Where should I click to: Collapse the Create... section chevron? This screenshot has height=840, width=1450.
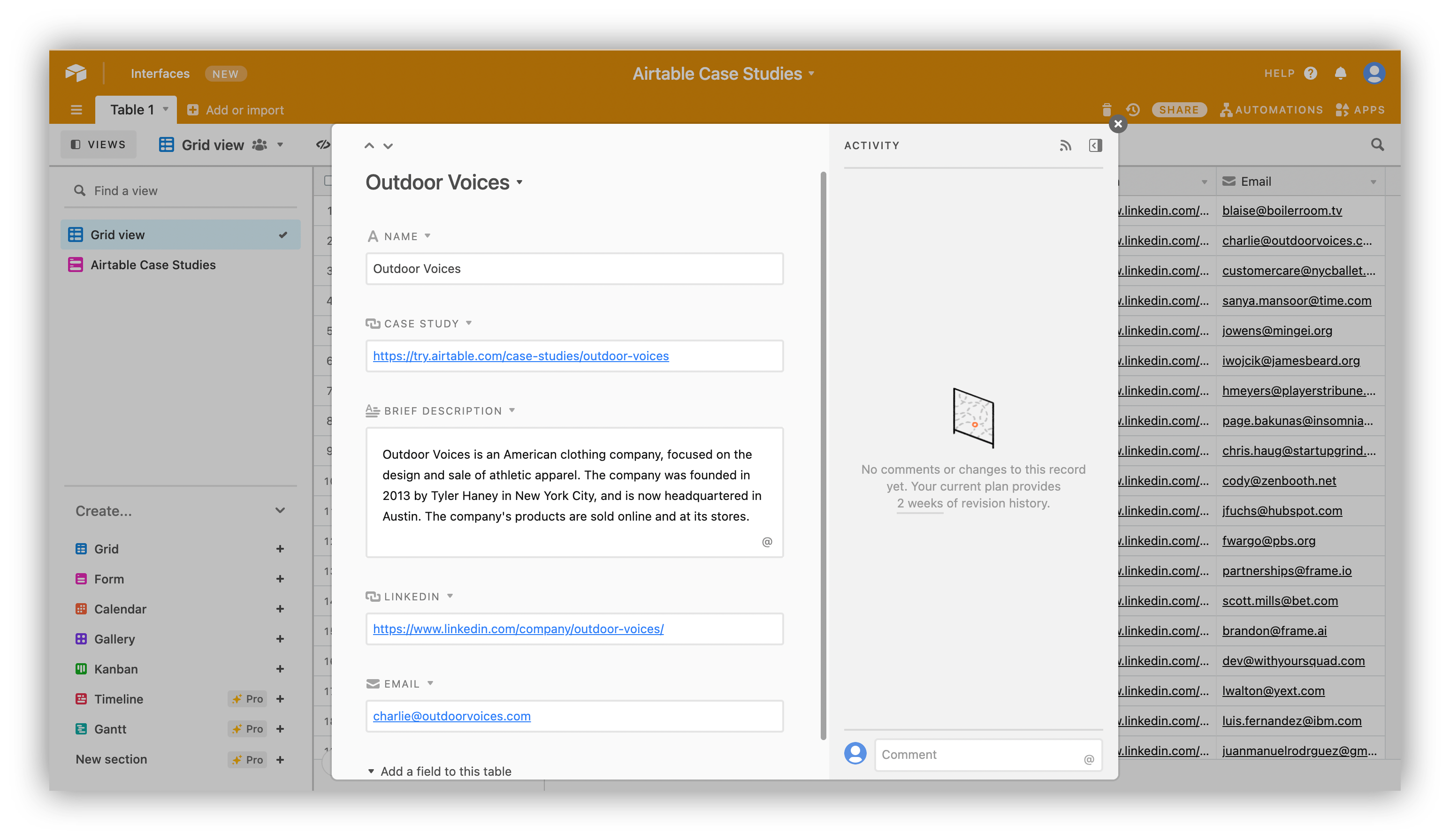280,511
